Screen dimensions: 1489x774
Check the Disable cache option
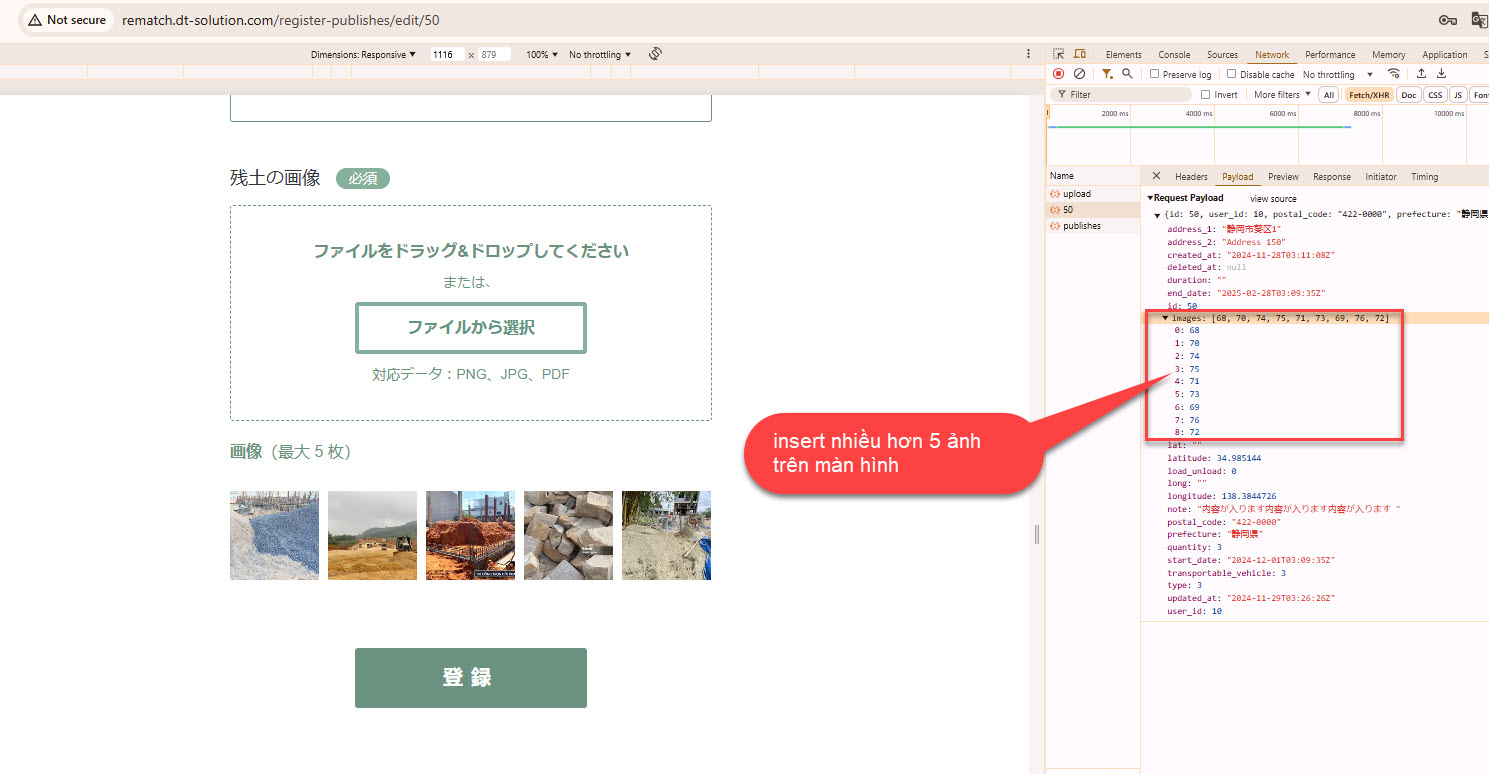pos(1232,75)
